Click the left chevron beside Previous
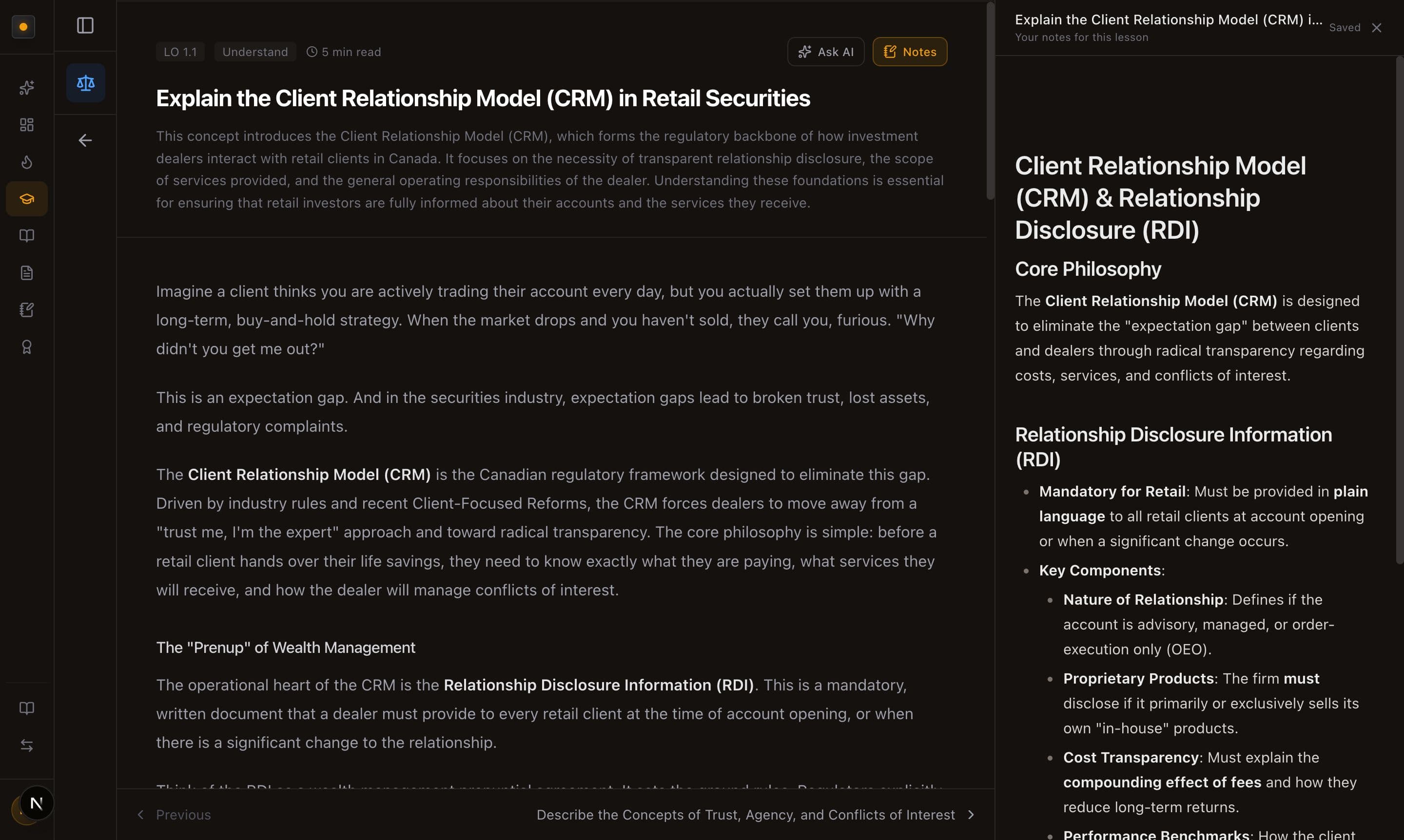This screenshot has height=840, width=1404. 141,815
